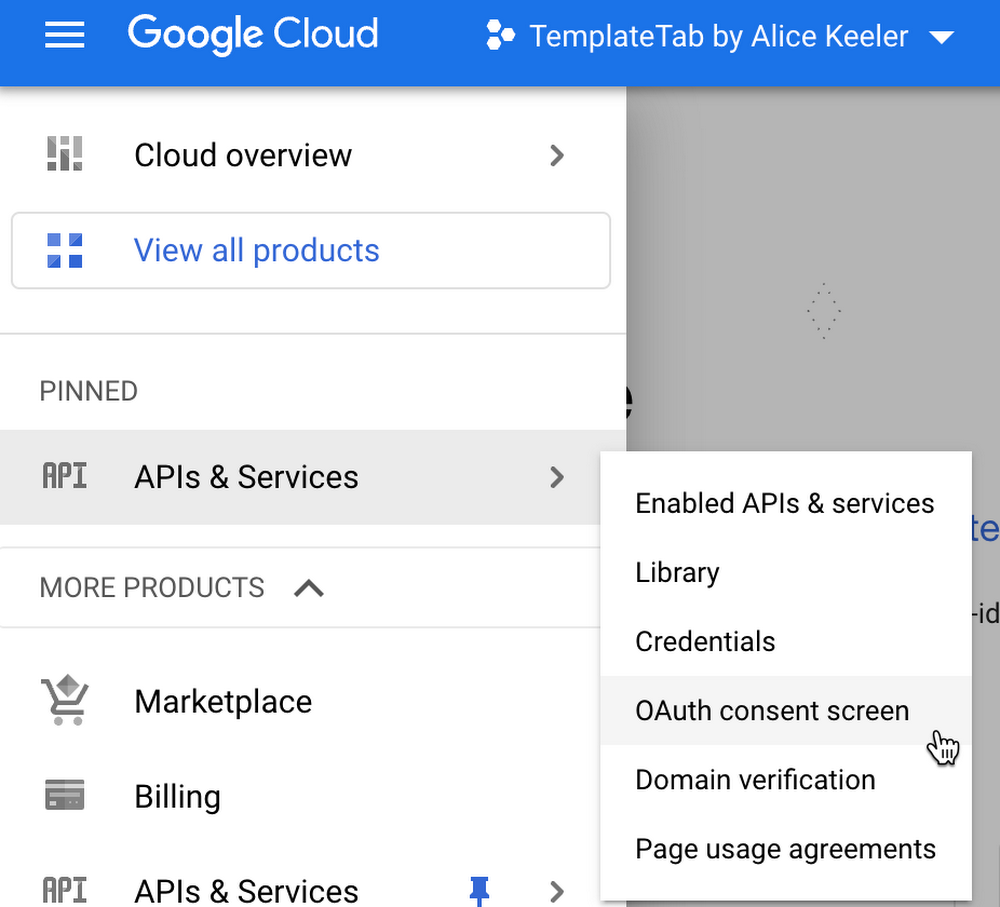
Task: Open the API Library menu entry
Action: tap(677, 572)
